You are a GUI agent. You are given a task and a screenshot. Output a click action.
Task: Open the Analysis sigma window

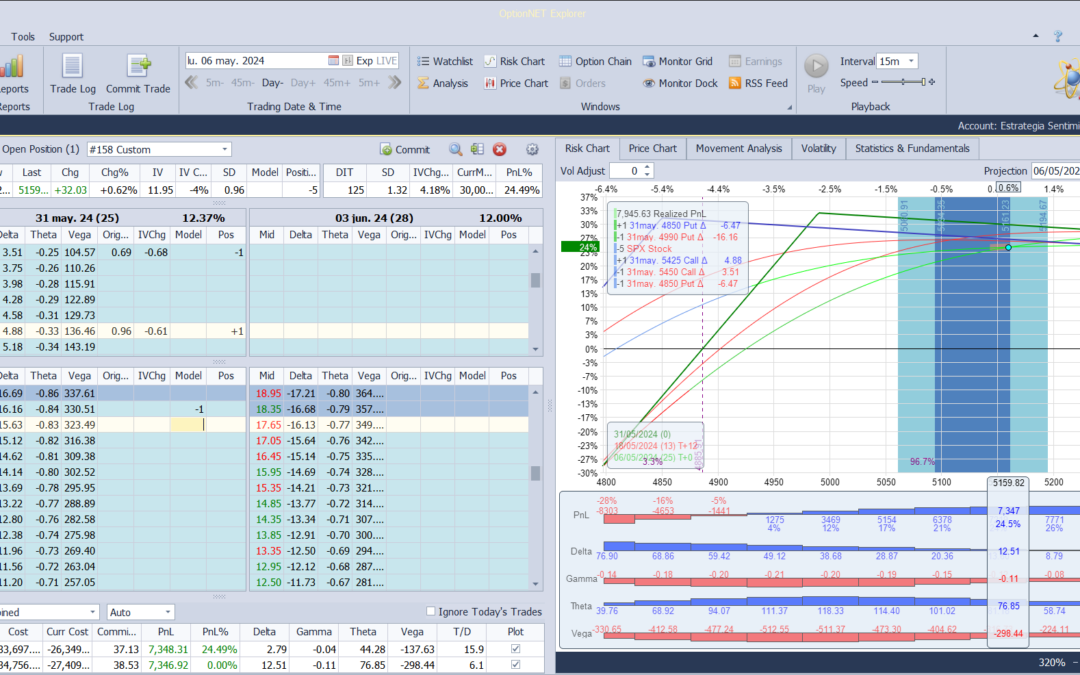pyautogui.click(x=443, y=83)
